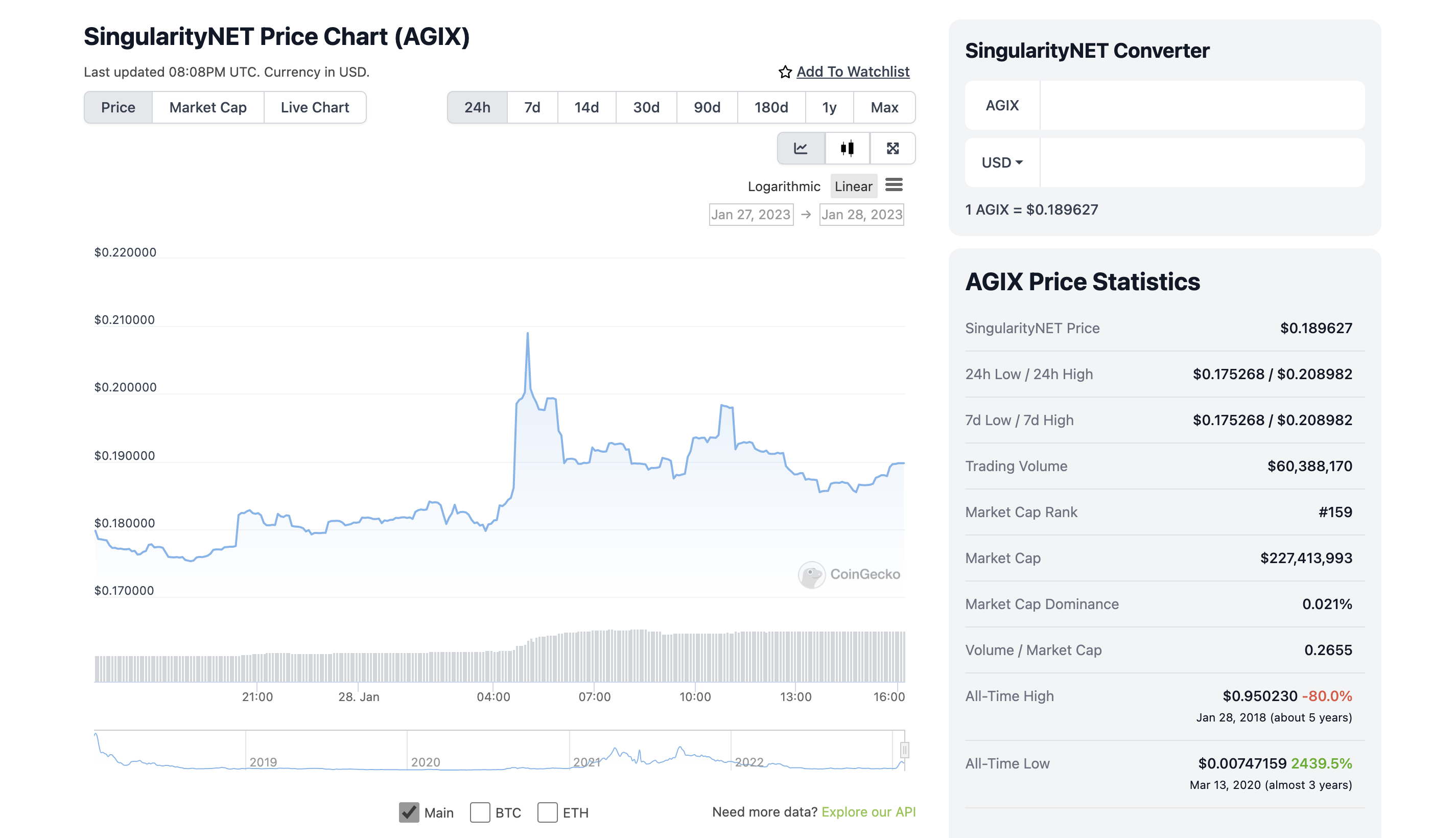Click the watchlist star icon
The width and height of the screenshot is (1456, 838).
click(785, 72)
